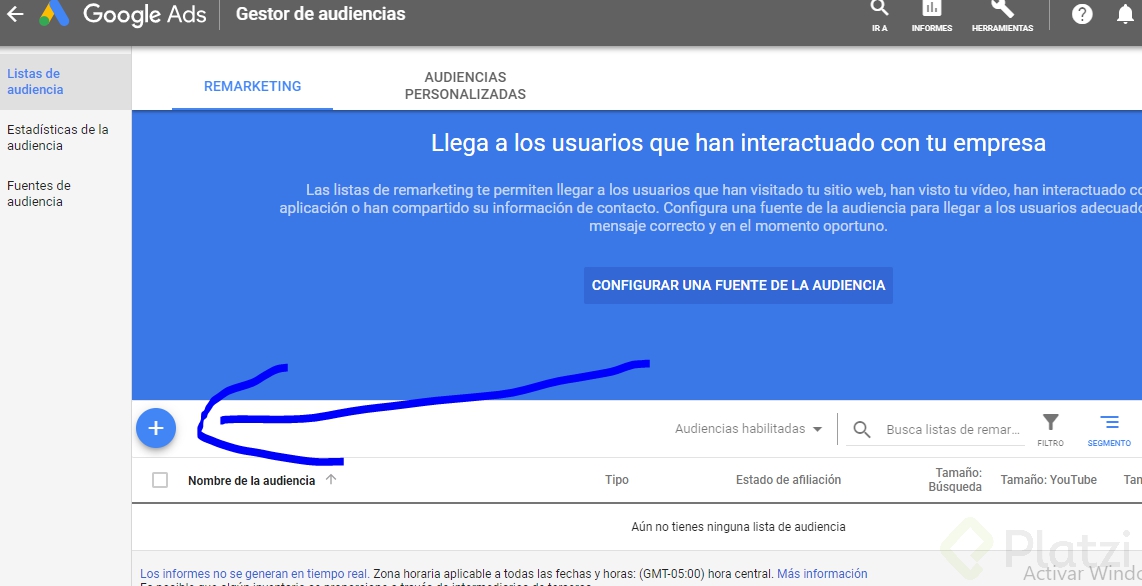Click the Gestor de audiencias title
1142x586 pixels.
click(x=320, y=14)
